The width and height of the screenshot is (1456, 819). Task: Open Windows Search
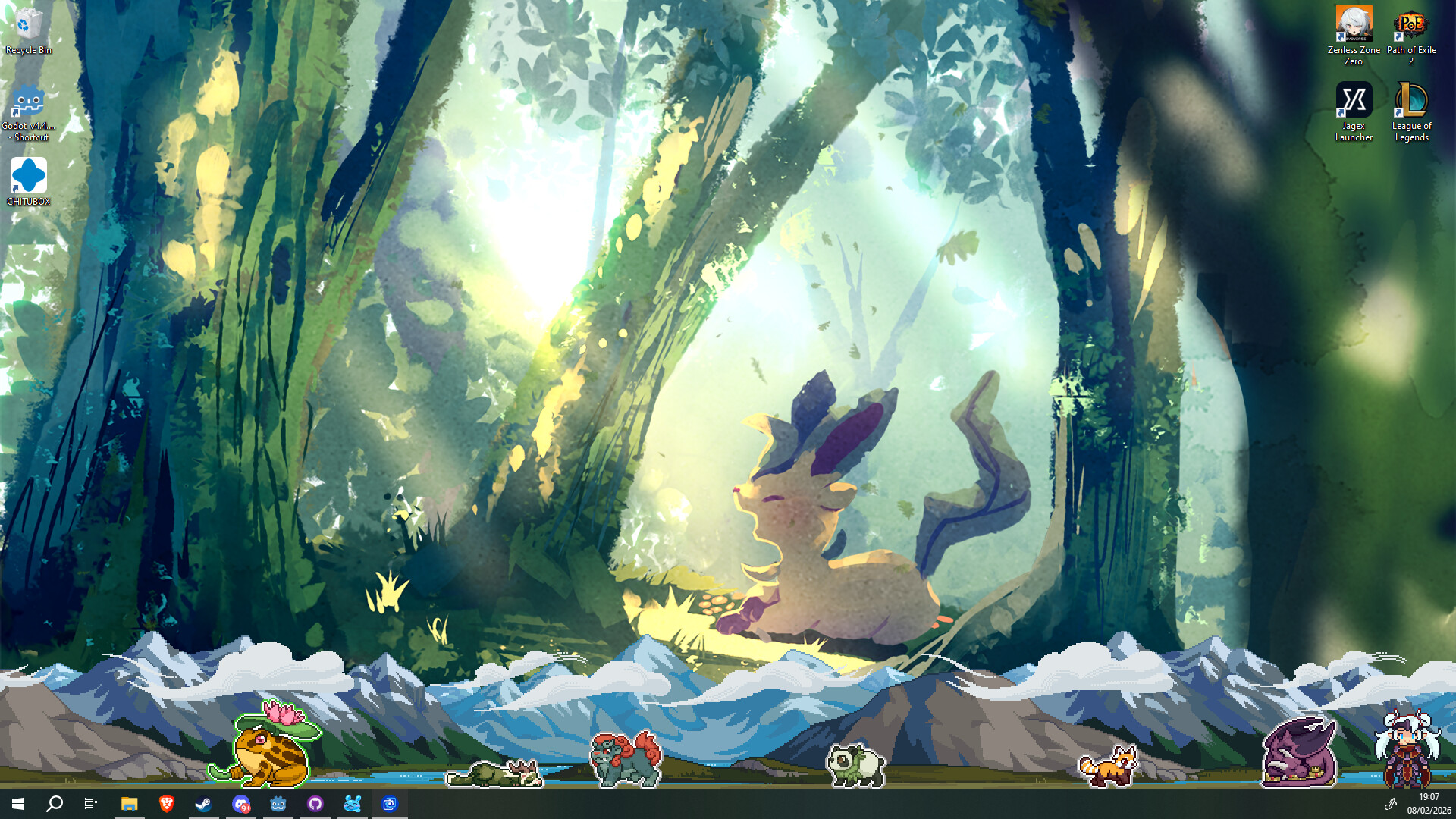(55, 804)
